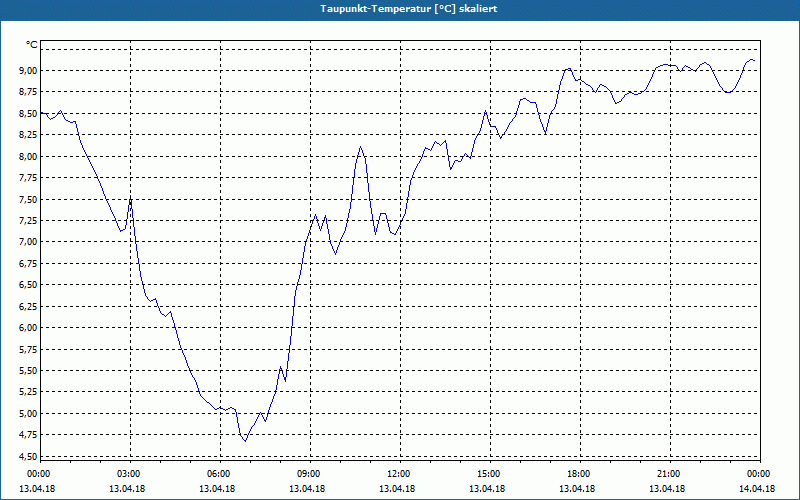
Task: Click the '6,50' y-axis value
Action: 29,285
